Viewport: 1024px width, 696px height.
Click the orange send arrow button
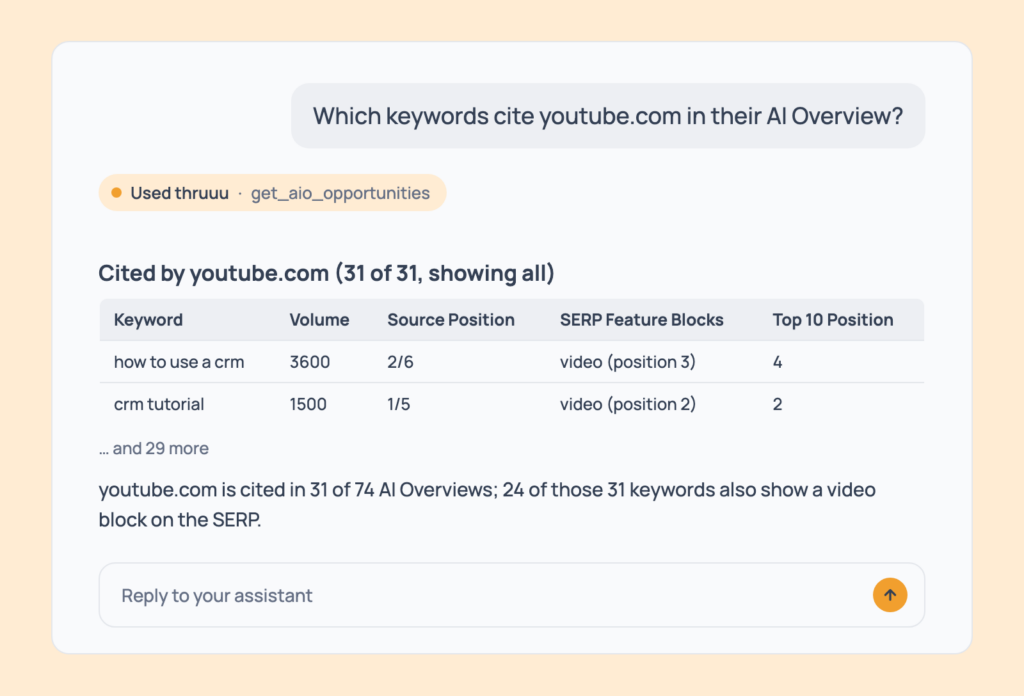coord(889,595)
